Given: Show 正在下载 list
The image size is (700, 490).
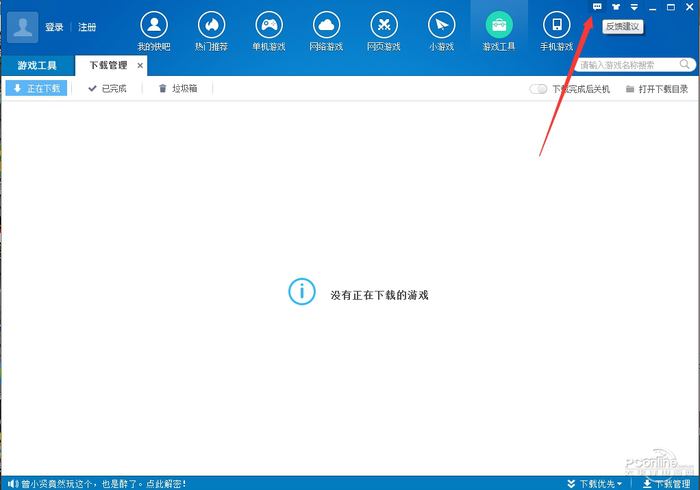Looking at the screenshot, I should click(x=37, y=88).
